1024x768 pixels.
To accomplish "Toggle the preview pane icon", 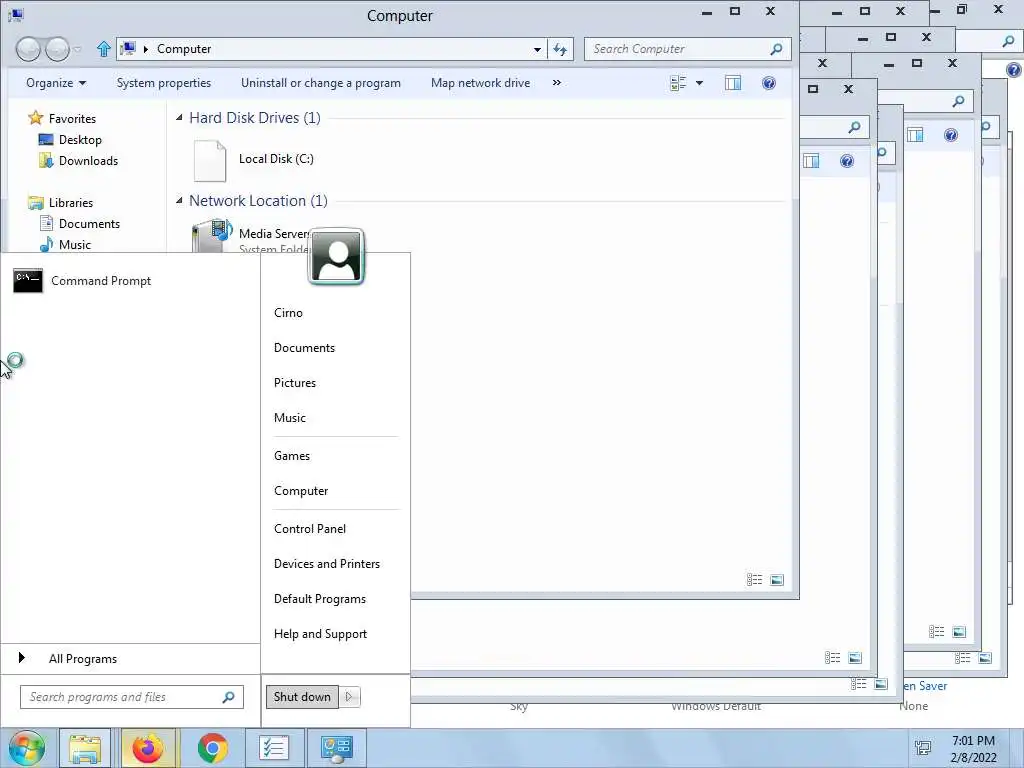I will click(733, 83).
